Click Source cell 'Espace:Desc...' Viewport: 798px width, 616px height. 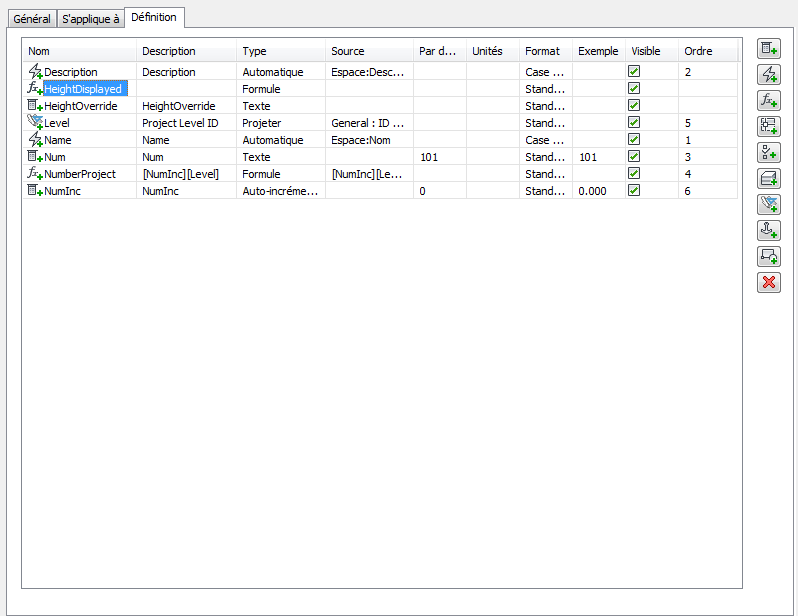[367, 72]
